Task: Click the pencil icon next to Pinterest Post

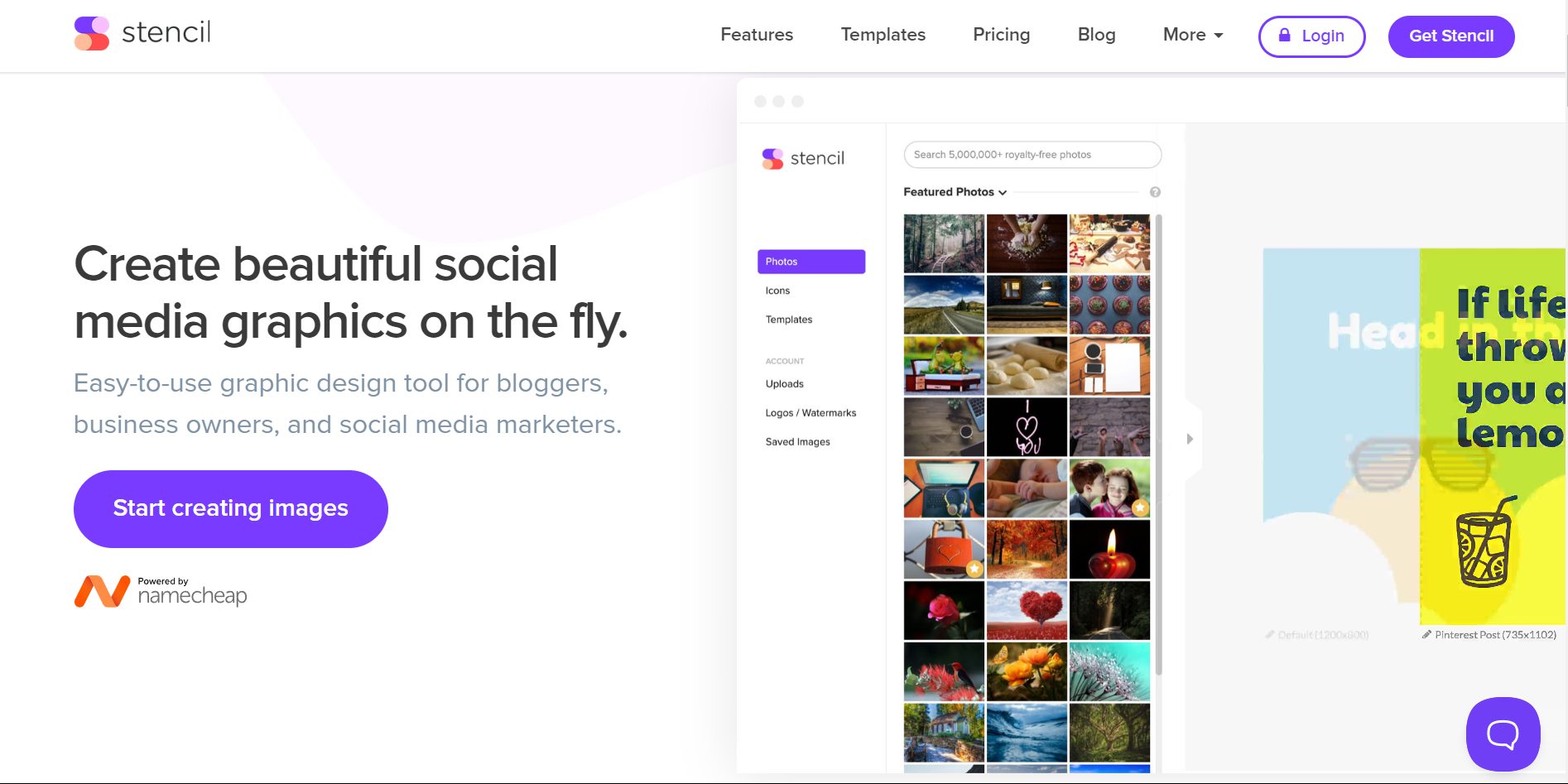Action: (1426, 635)
